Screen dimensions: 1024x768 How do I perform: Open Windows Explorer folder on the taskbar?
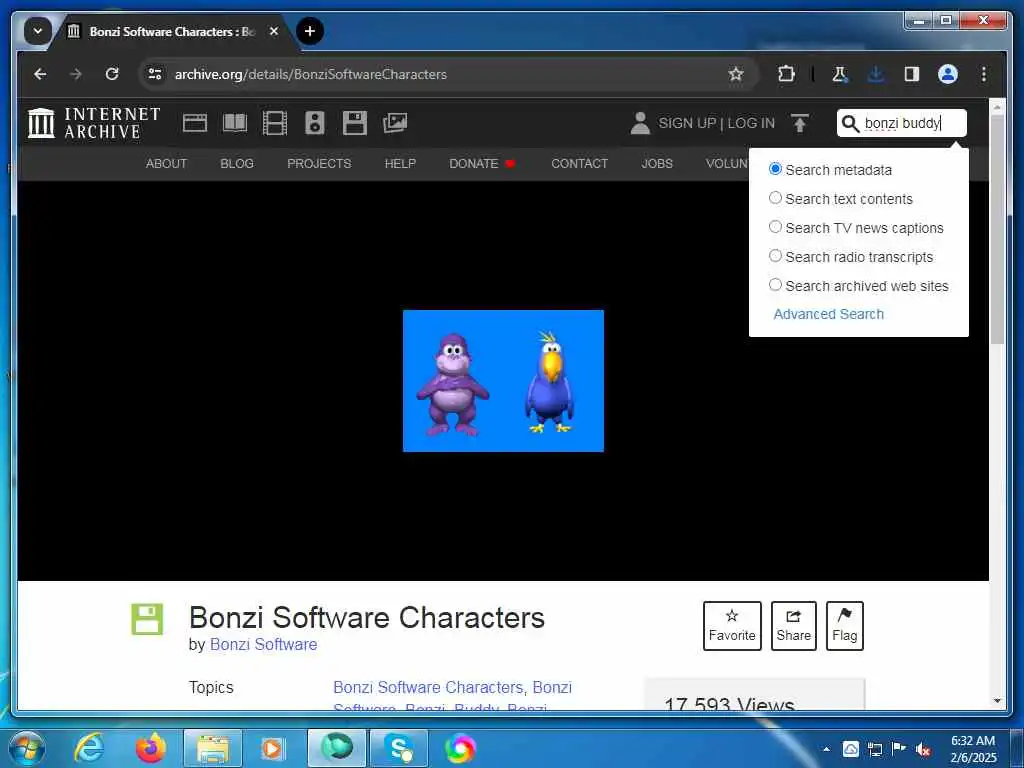pyautogui.click(x=213, y=748)
